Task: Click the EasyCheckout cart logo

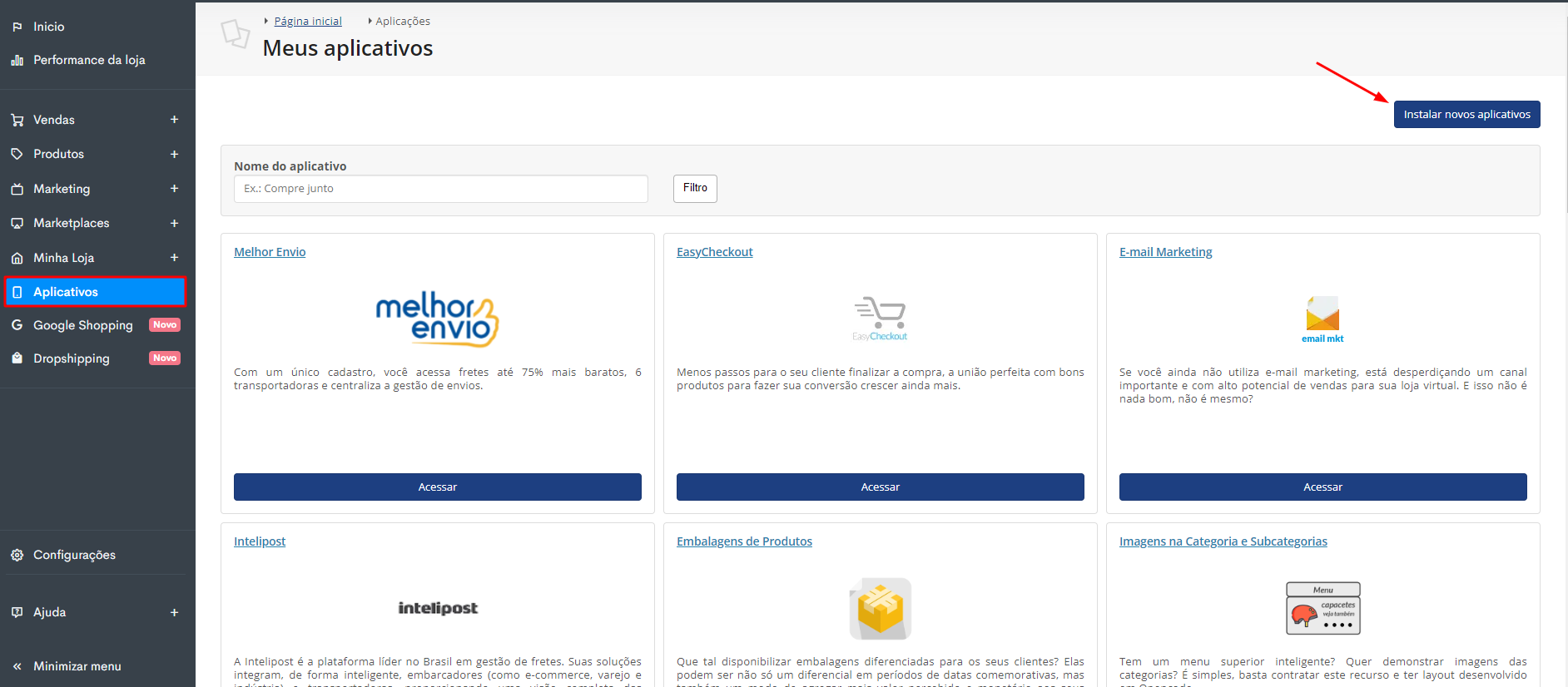Action: coord(880,319)
